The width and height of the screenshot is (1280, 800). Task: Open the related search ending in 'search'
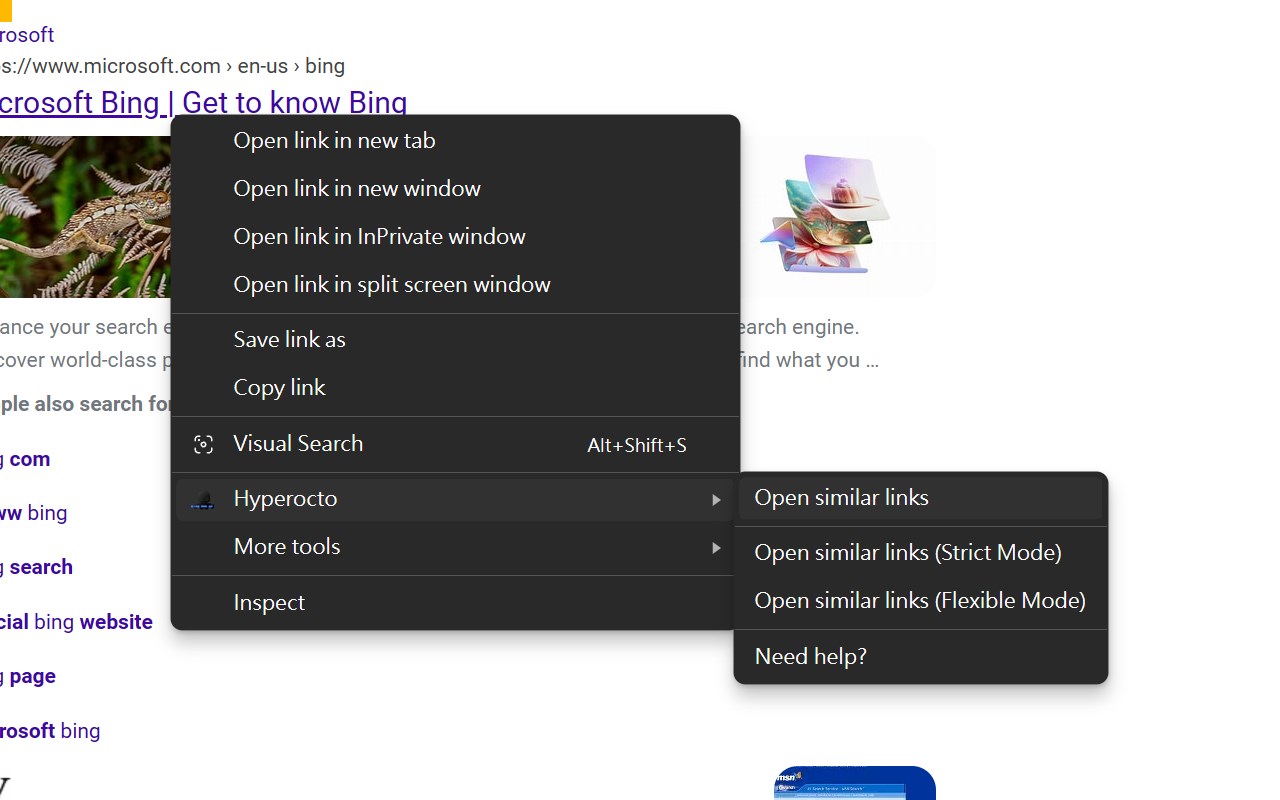[x=36, y=568]
